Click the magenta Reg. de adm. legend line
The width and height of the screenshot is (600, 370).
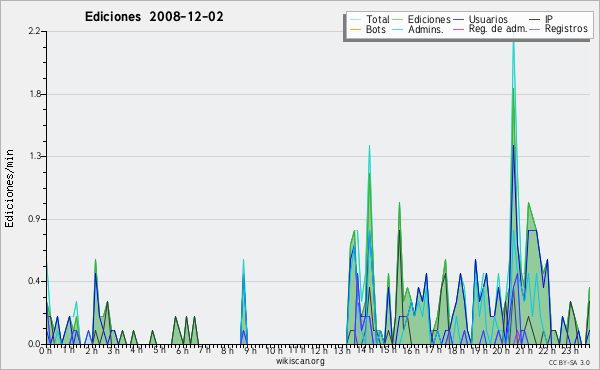458,29
